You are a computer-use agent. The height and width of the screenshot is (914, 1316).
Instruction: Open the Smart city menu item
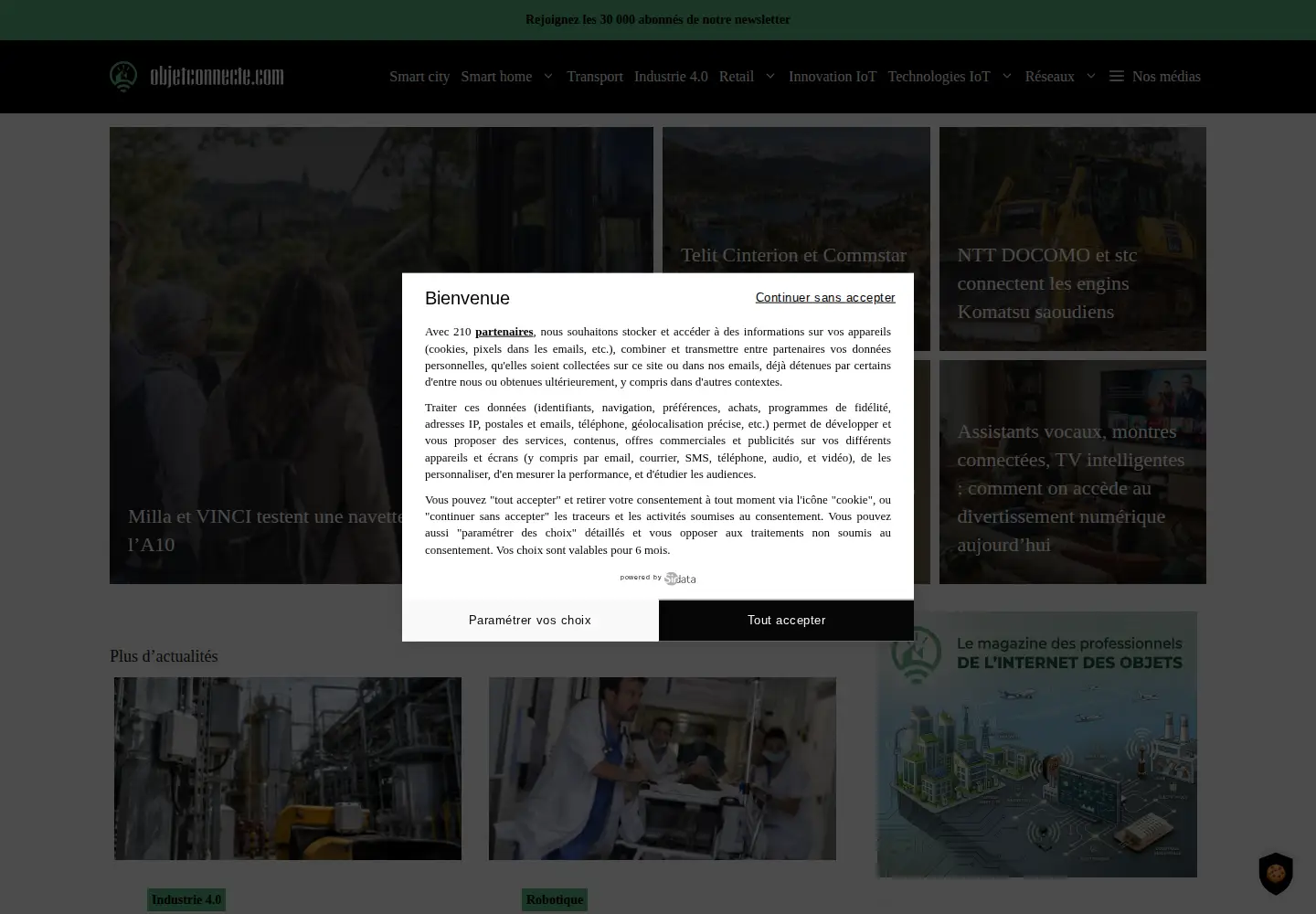click(x=419, y=77)
